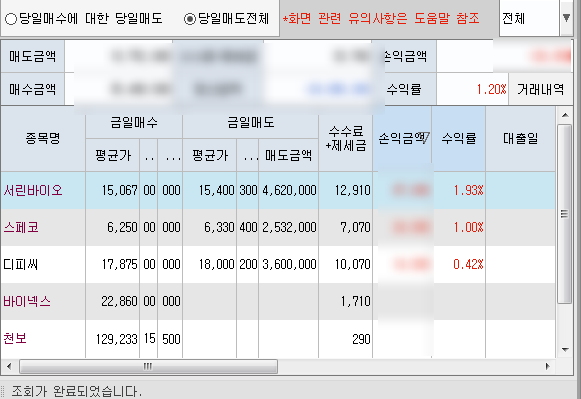Click vertical scrollbar up arrow
Image resolution: width=581 pixels, height=399 pixels.
click(x=565, y=115)
